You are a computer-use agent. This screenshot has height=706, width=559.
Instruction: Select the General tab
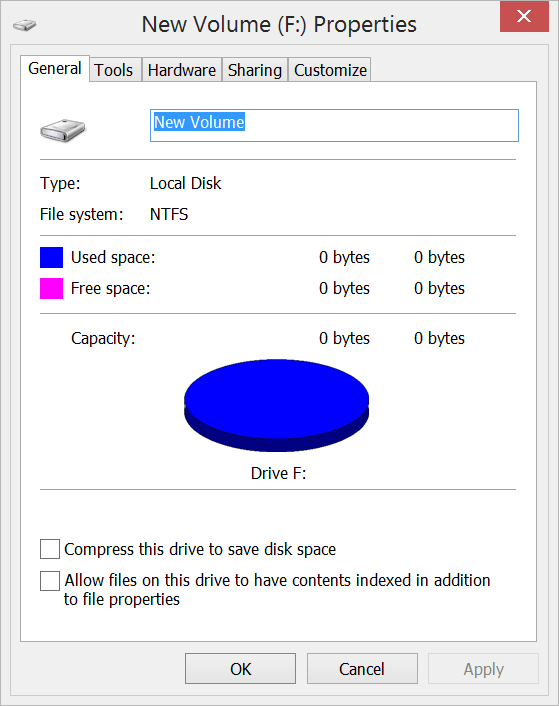click(x=55, y=68)
